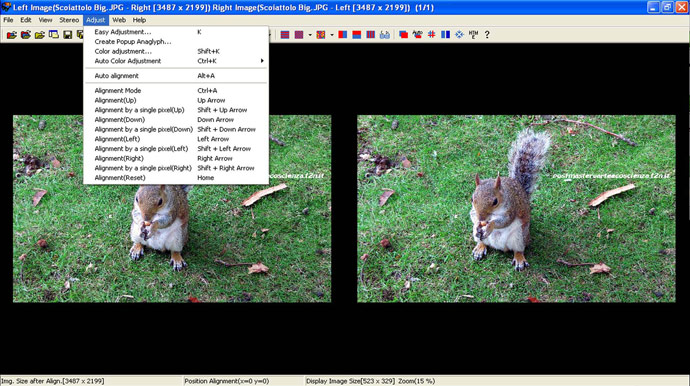Click the 3D glasses shutter icon
The image size is (690, 386).
(x=385, y=35)
